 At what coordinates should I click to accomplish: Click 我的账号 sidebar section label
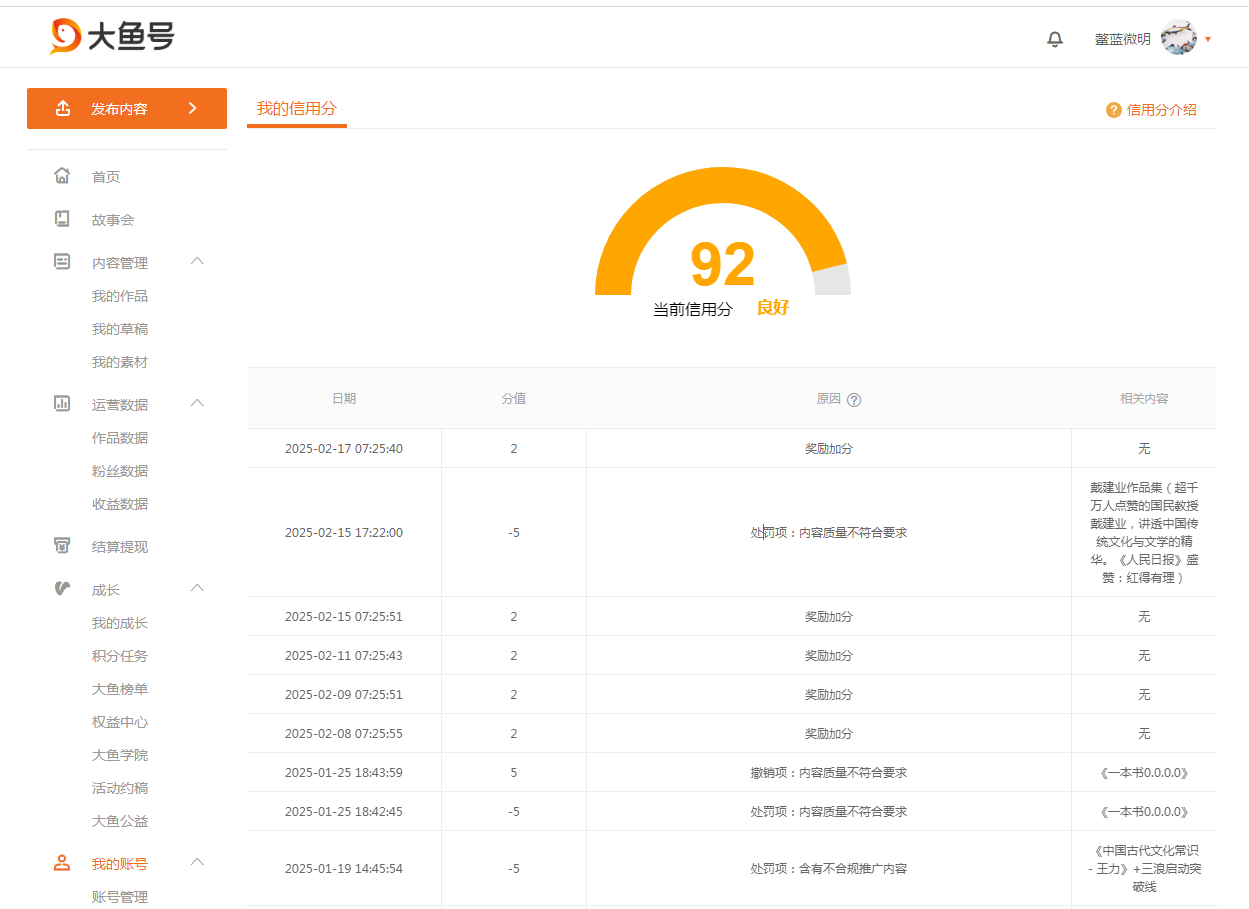coord(120,864)
